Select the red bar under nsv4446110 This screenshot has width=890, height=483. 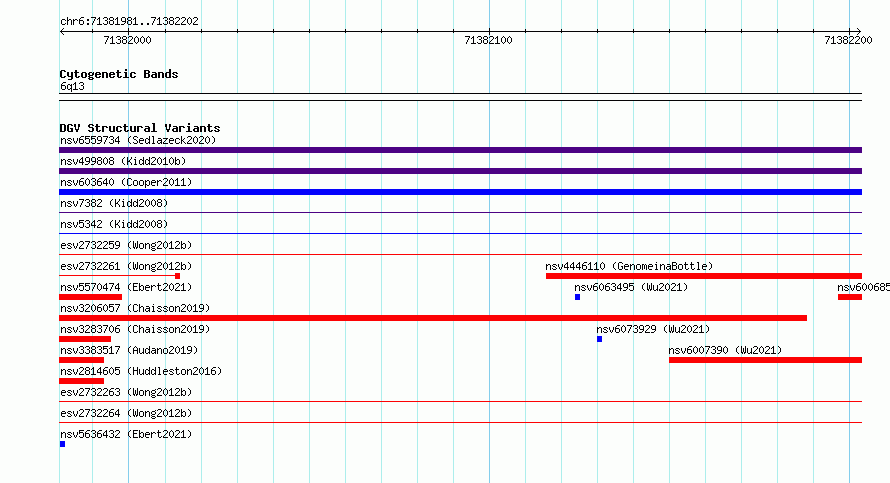point(704,276)
